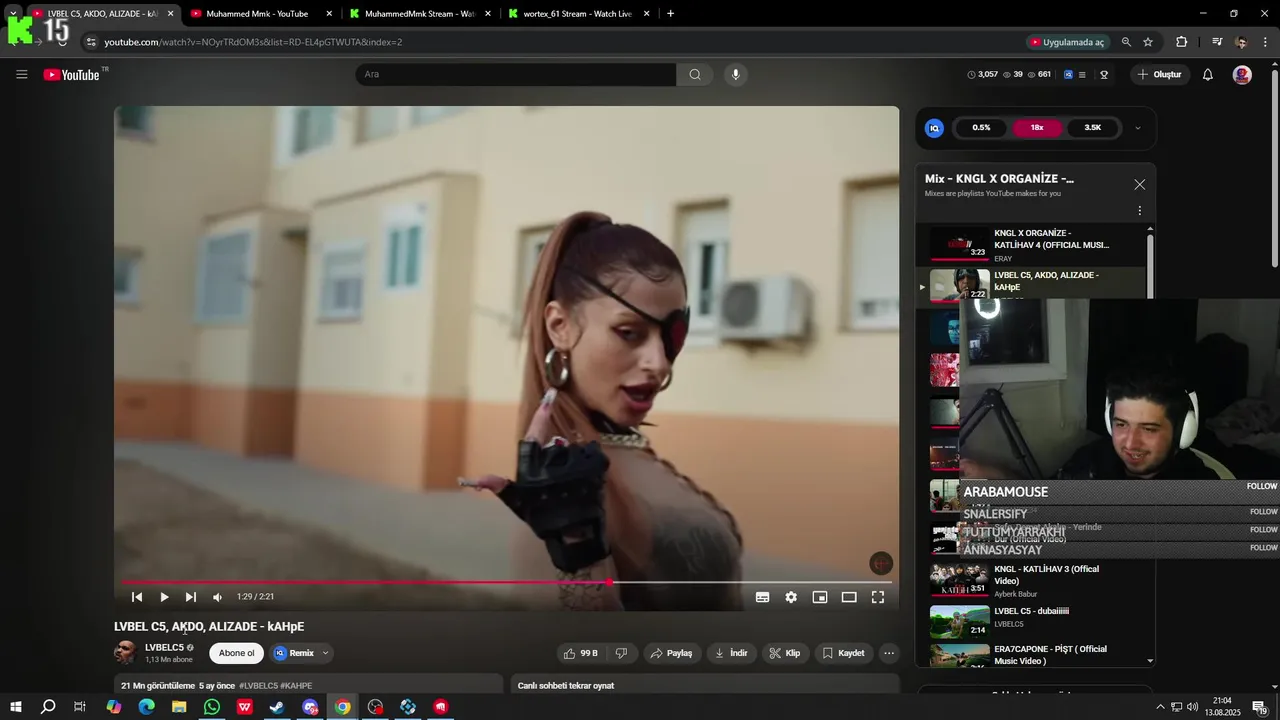The width and height of the screenshot is (1280, 720).
Task: Dislike the video
Action: (x=621, y=653)
